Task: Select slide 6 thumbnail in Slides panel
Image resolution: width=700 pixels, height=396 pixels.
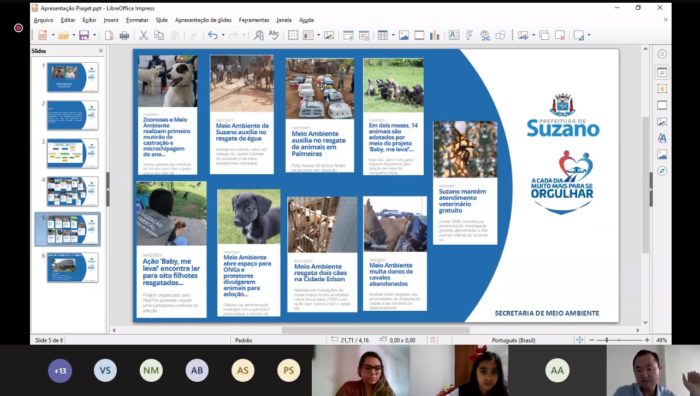Action: [x=72, y=267]
